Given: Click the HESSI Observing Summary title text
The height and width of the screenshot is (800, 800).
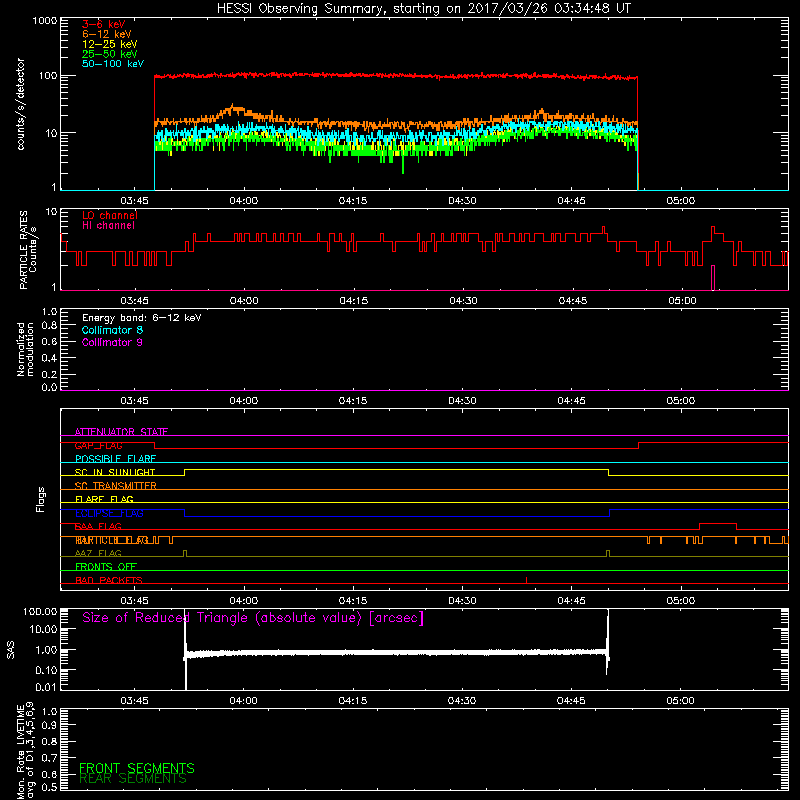Looking at the screenshot, I should click(x=423, y=9).
